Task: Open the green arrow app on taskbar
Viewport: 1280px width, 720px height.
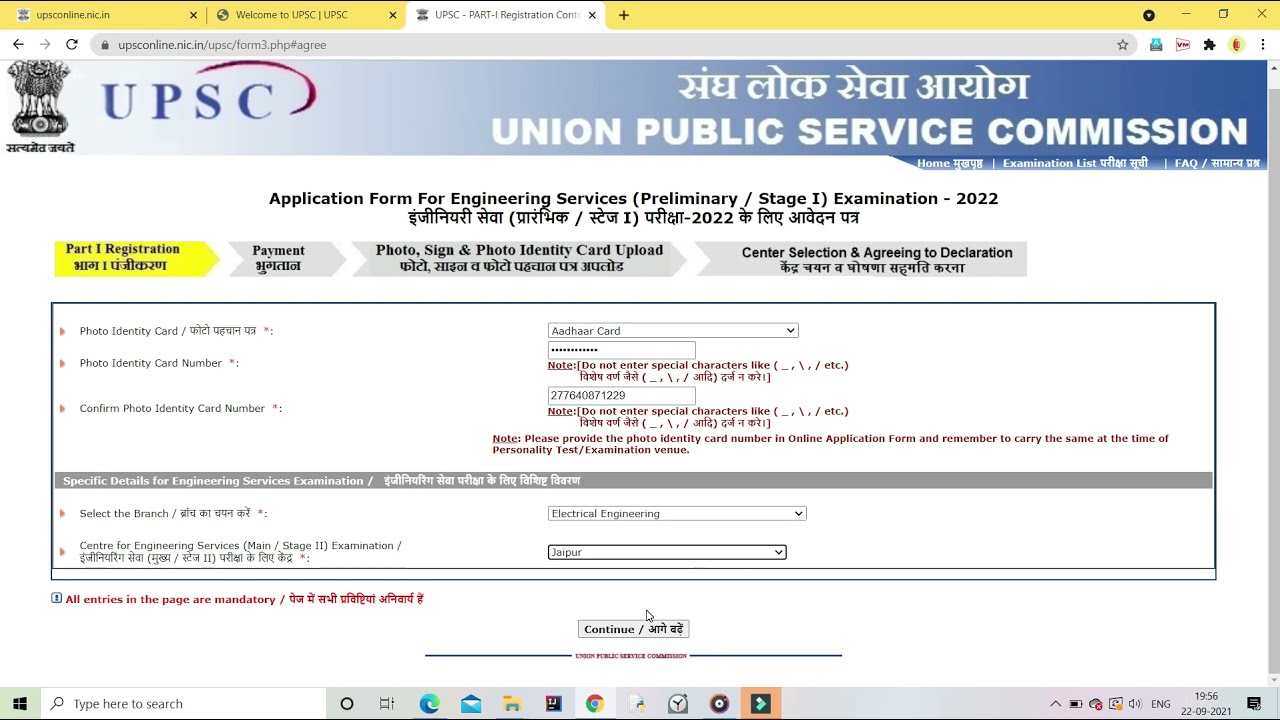Action: (x=761, y=703)
